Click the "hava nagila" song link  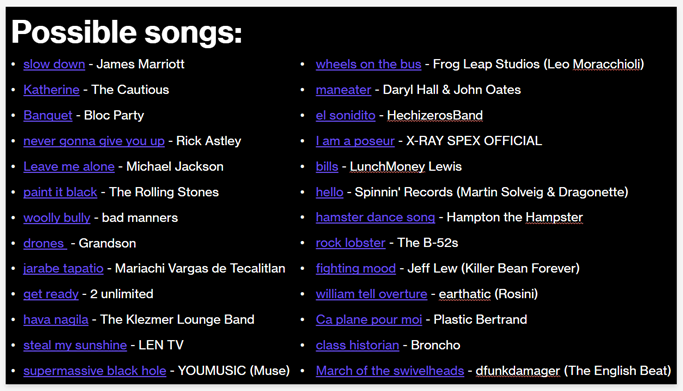click(x=56, y=320)
